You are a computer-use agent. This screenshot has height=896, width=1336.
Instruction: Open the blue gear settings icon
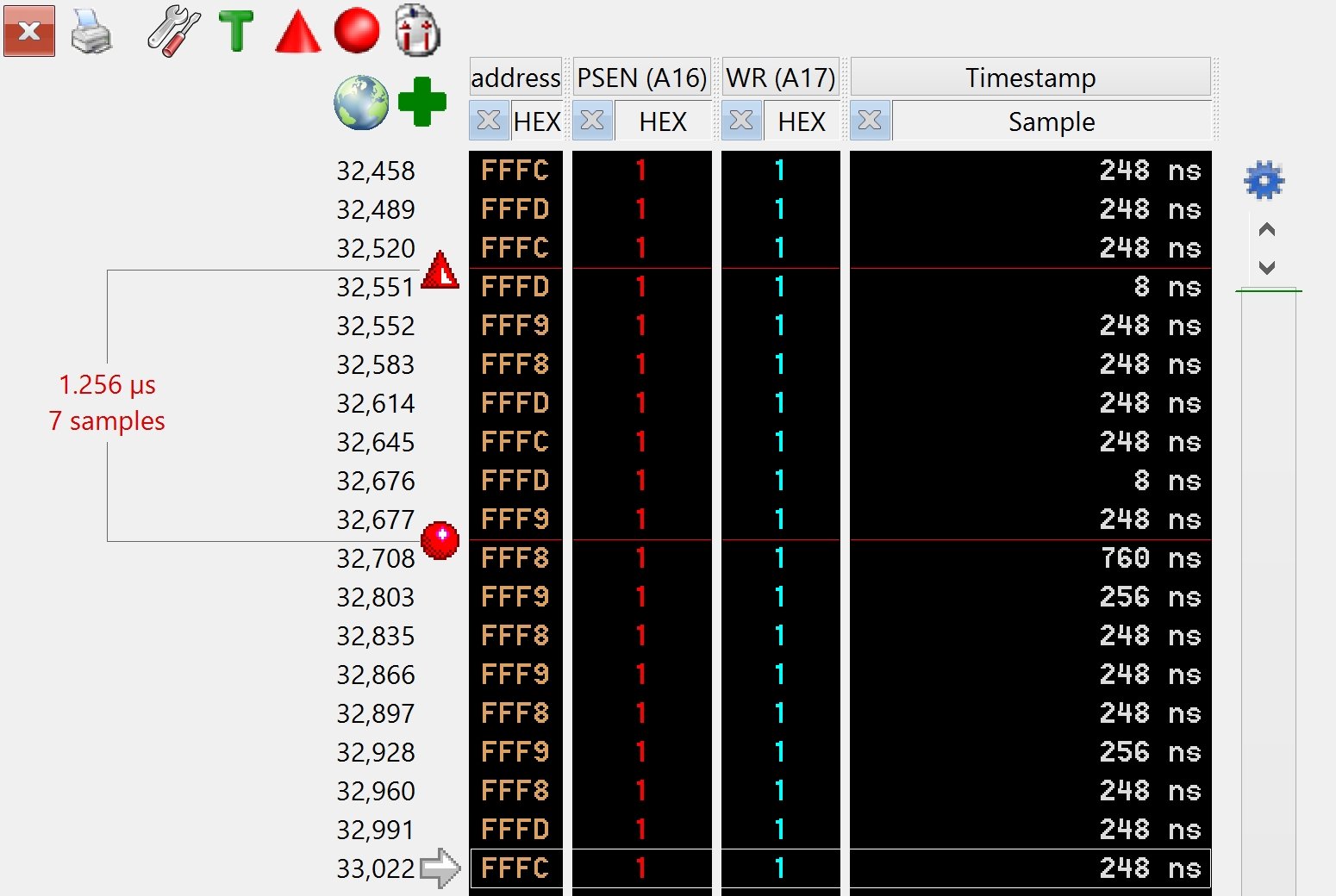tap(1264, 180)
